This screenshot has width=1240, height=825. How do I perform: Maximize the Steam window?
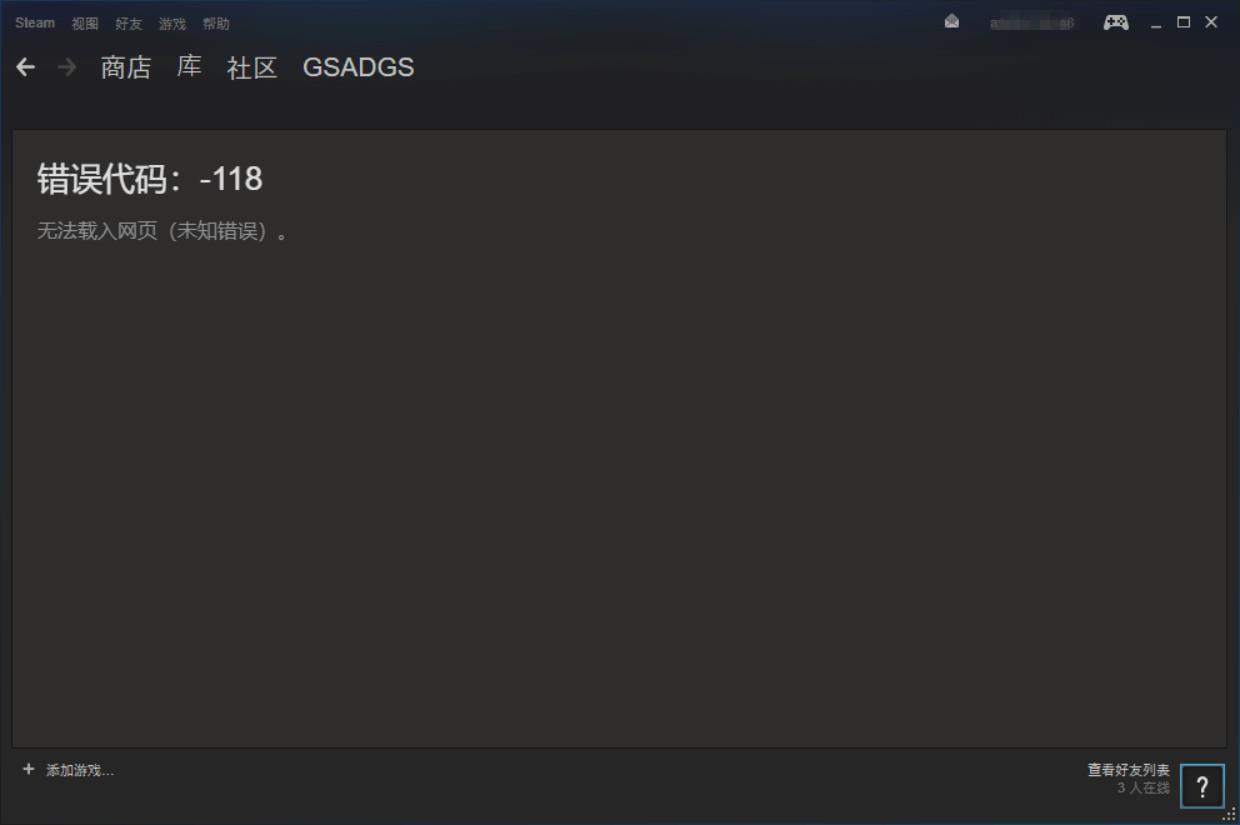[x=1184, y=22]
